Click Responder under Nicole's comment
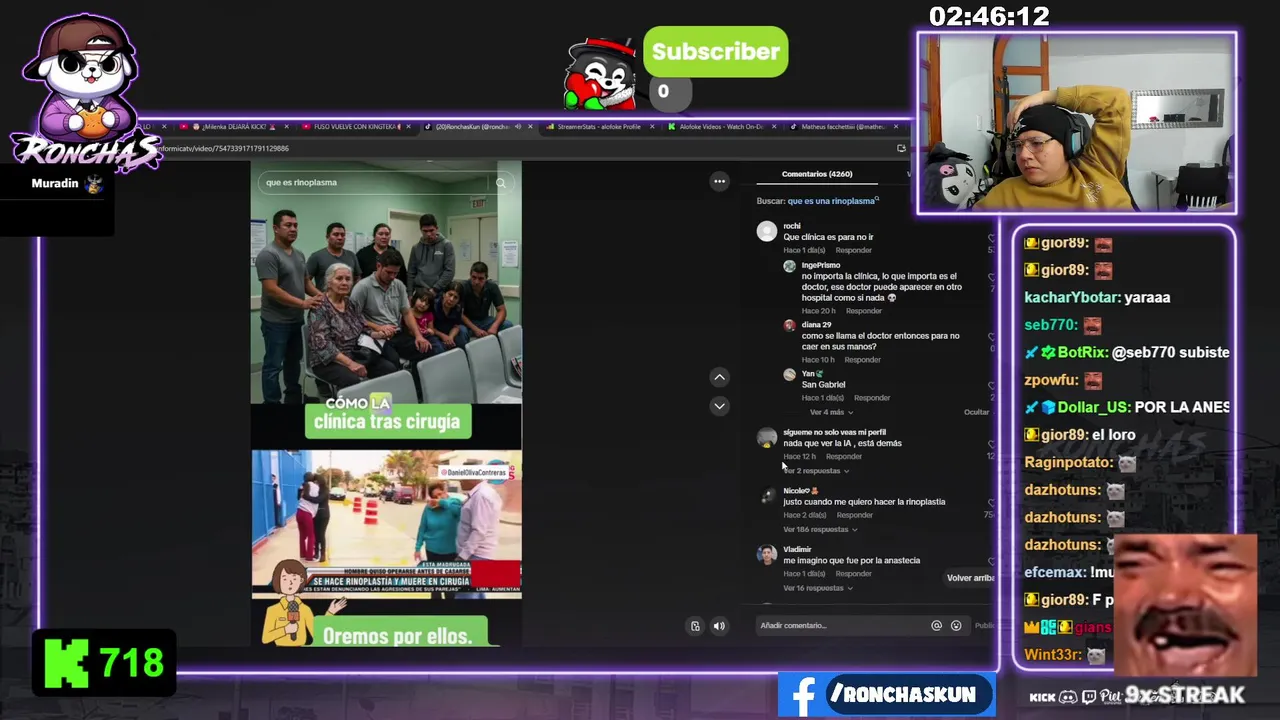 [854, 515]
